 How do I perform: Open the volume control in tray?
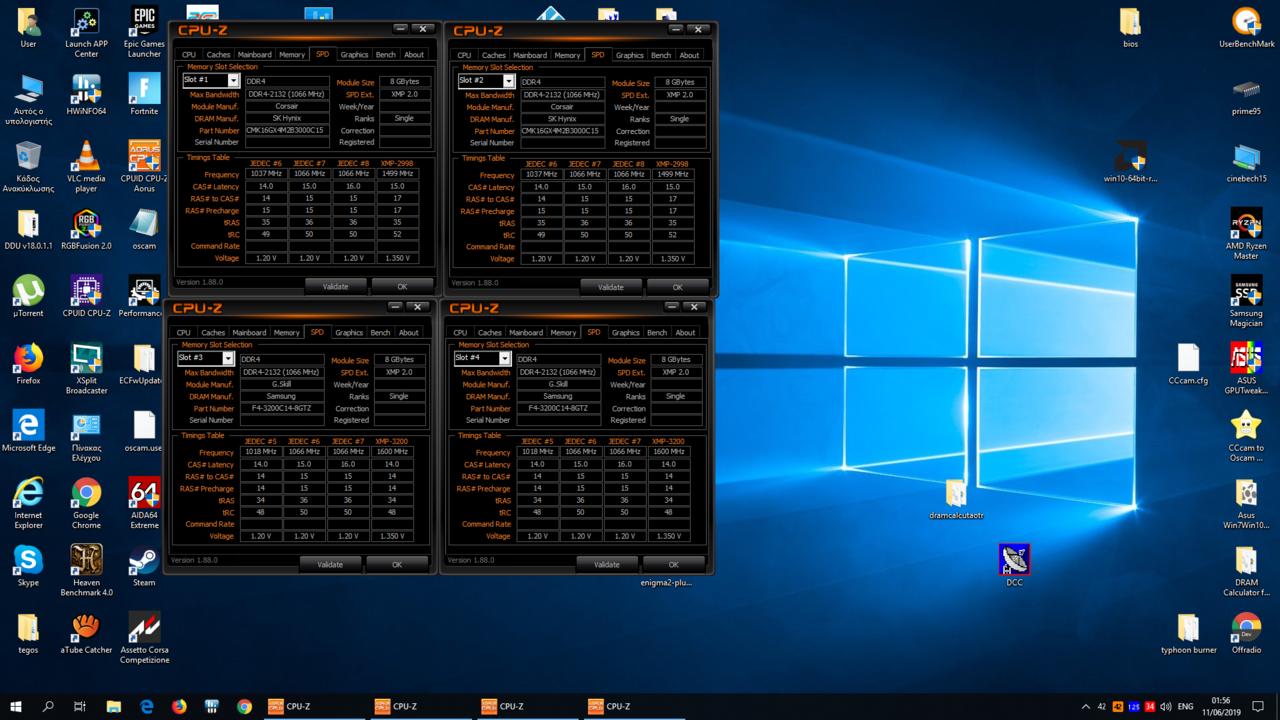coord(1166,707)
